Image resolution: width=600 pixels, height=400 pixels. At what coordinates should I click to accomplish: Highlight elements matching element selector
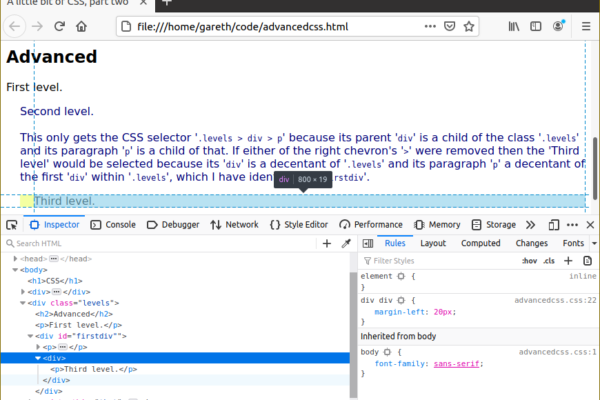(x=401, y=276)
